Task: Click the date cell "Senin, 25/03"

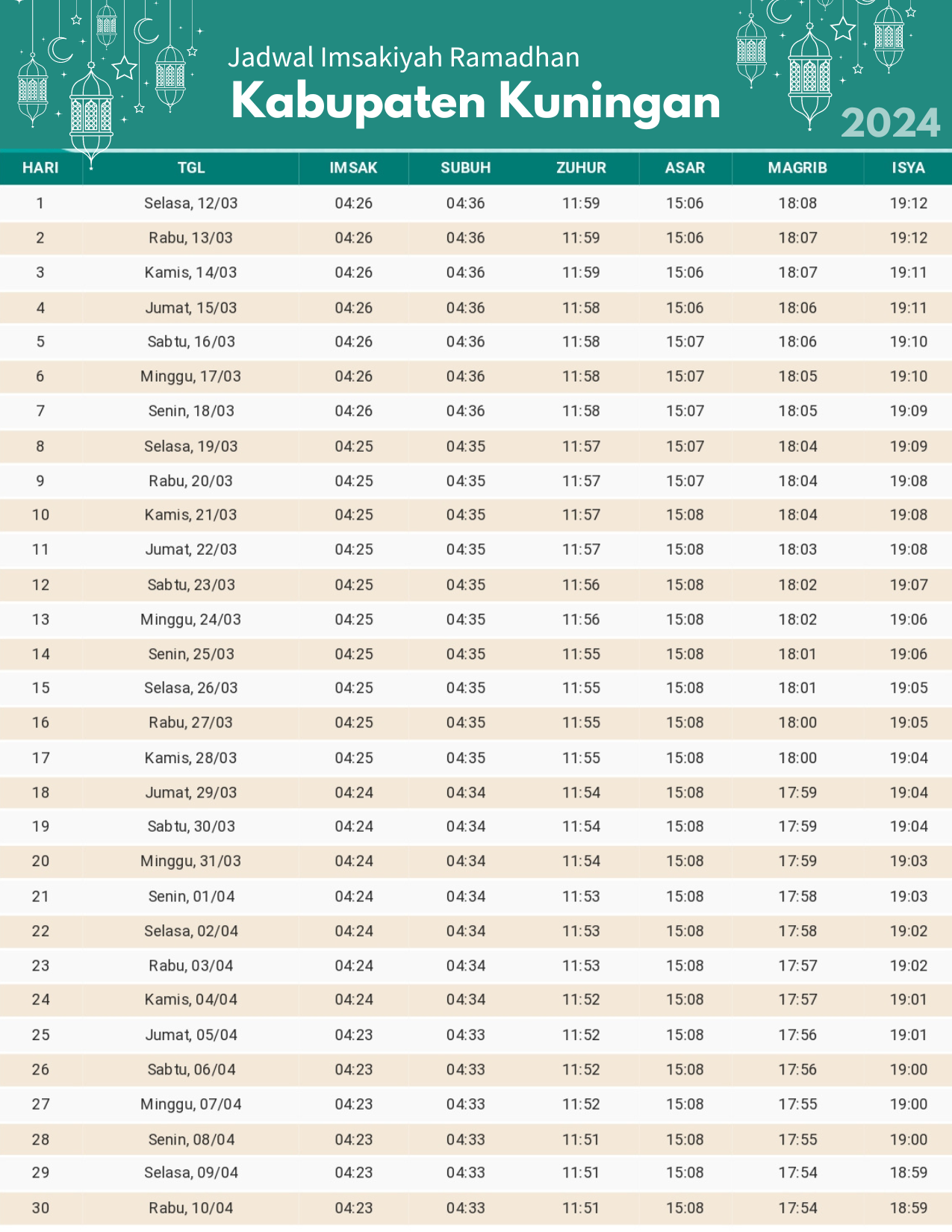Action: [191, 654]
